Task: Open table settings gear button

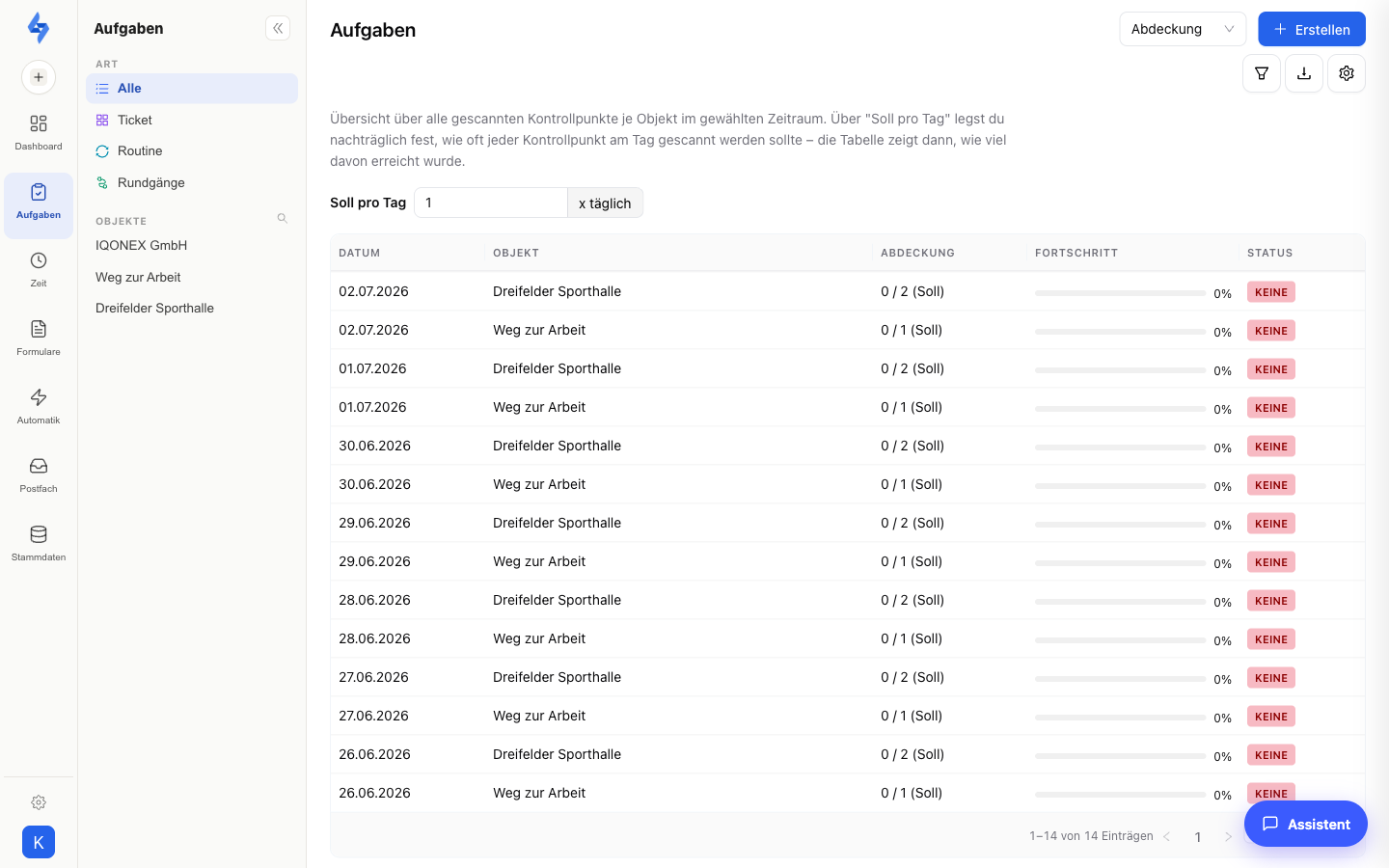Action: 1347,73
